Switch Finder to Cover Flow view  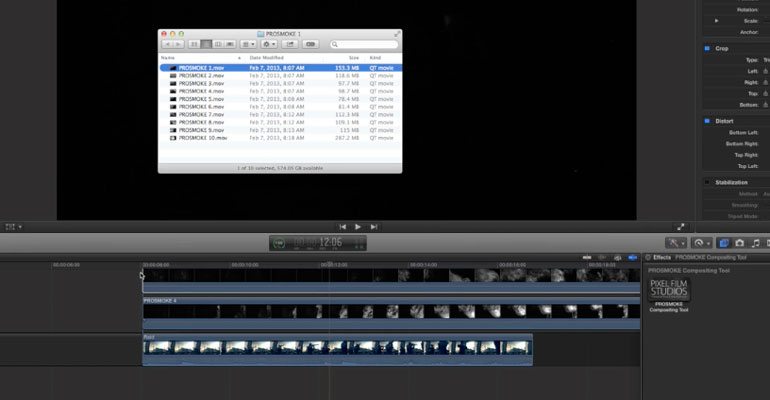(x=230, y=44)
